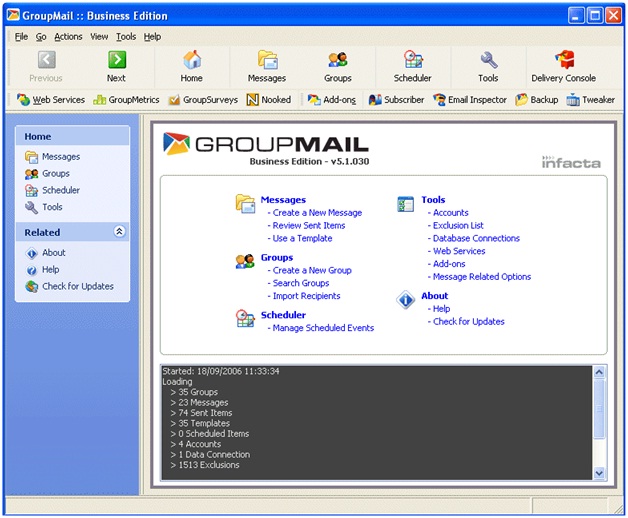Open the Actions menu
The height and width of the screenshot is (518, 628).
click(68, 36)
